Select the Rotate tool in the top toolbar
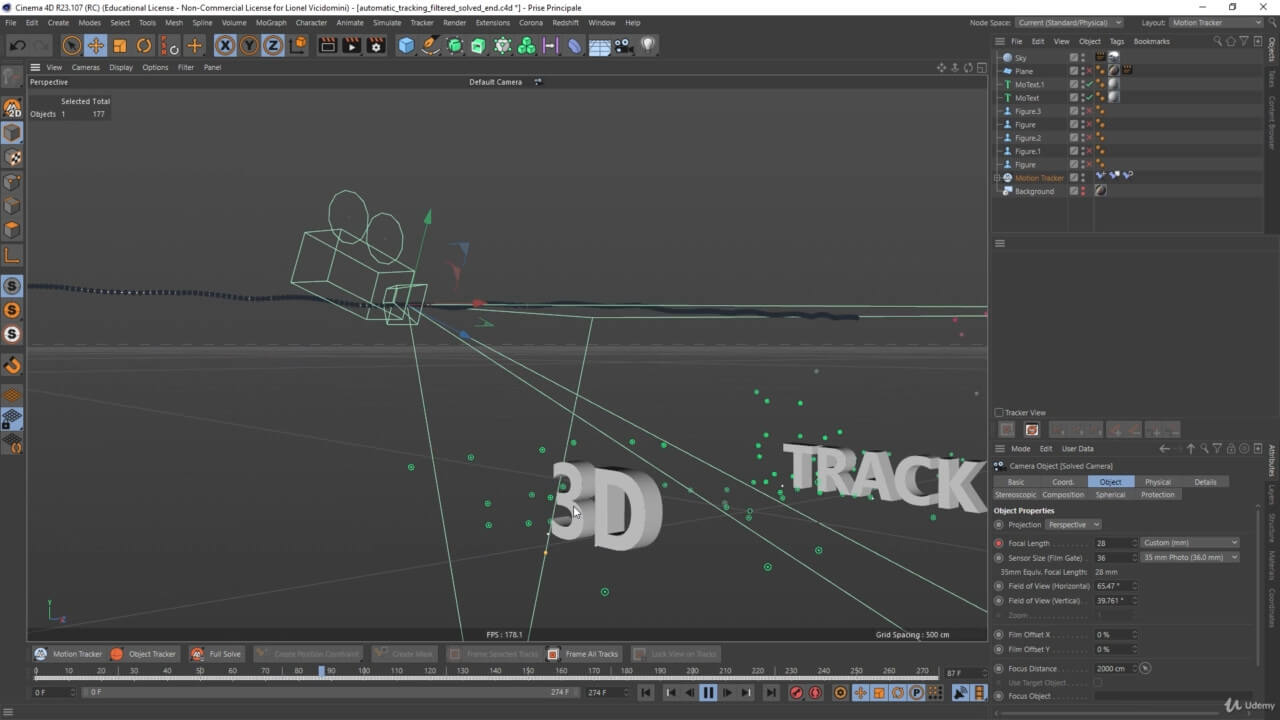This screenshot has height=720, width=1280. 144,45
